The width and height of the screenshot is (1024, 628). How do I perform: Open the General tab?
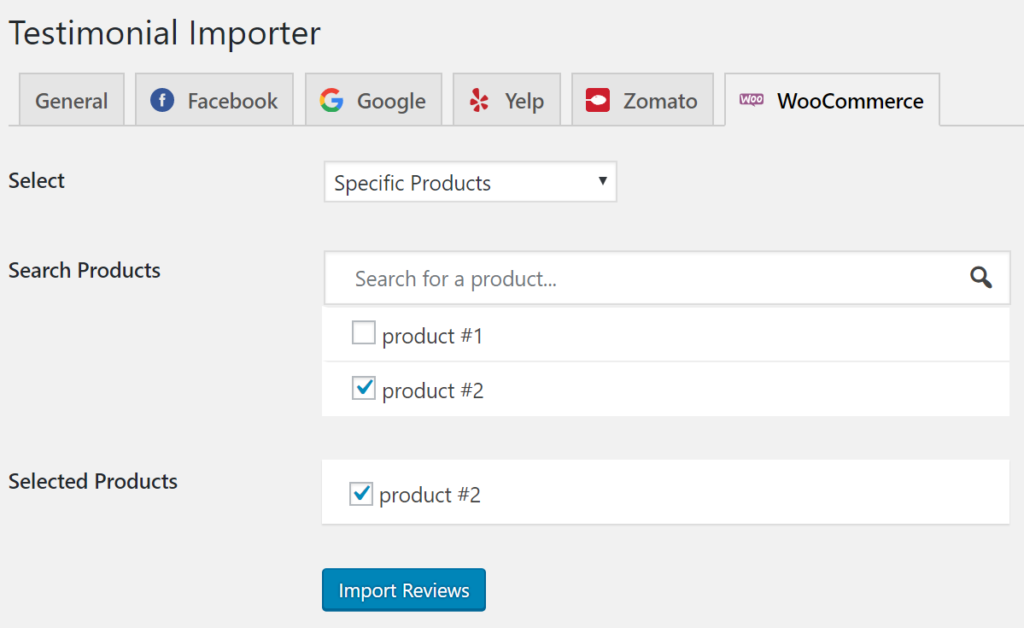72,100
